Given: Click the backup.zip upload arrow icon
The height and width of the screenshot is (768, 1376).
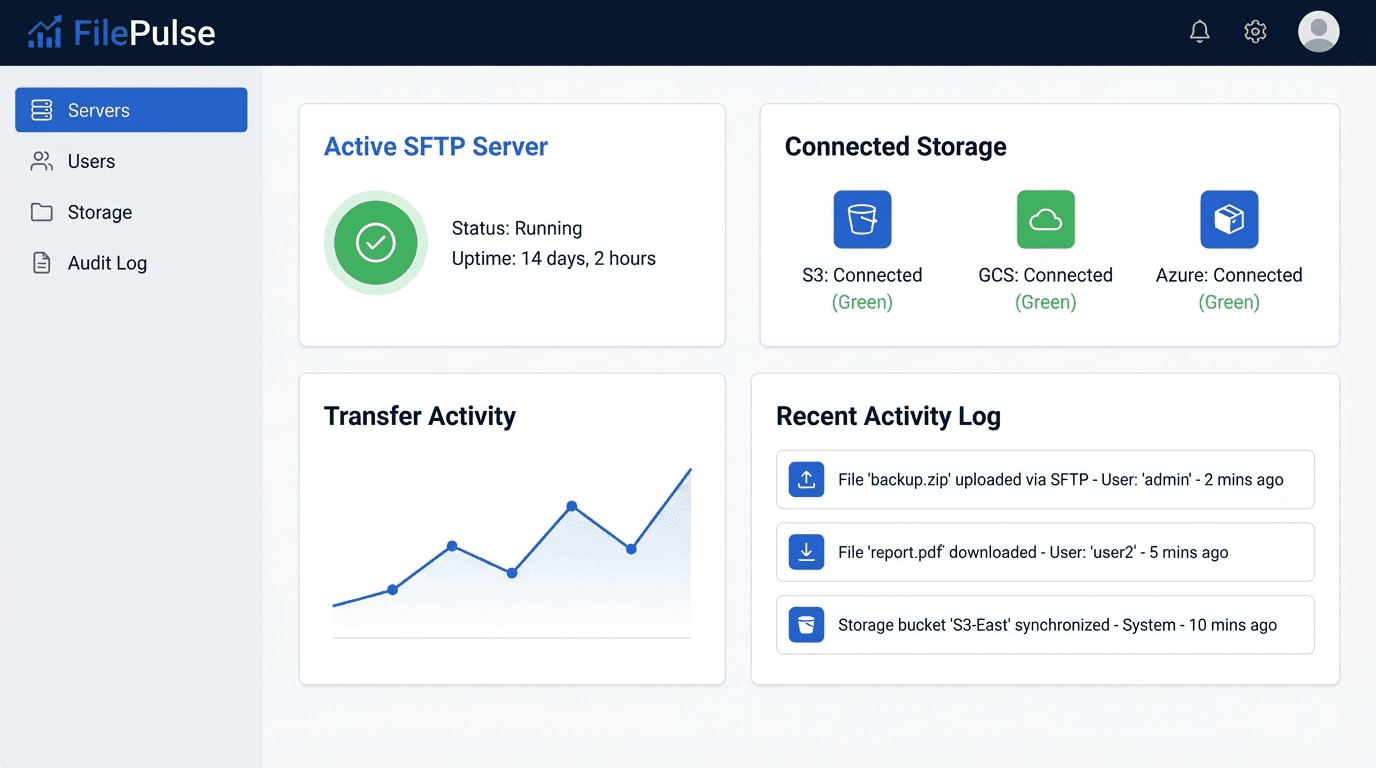Looking at the screenshot, I should click(806, 479).
